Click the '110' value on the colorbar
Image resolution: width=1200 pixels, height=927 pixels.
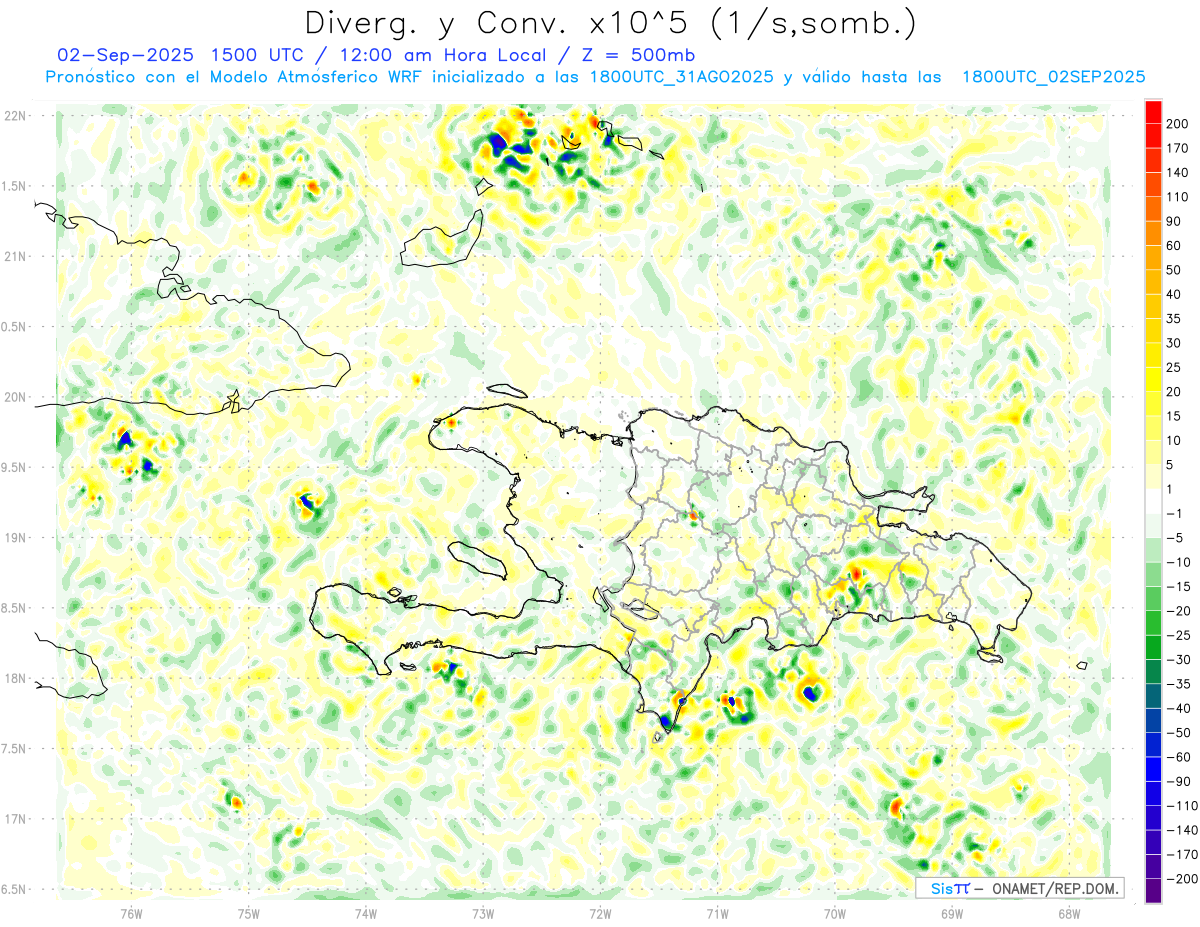pos(1177,196)
